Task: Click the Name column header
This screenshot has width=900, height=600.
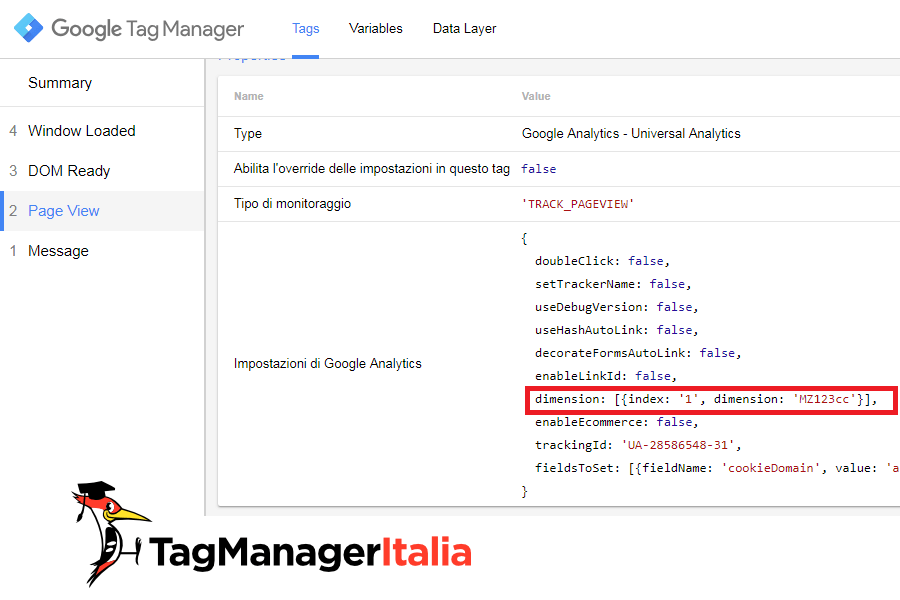Action: pos(249,96)
